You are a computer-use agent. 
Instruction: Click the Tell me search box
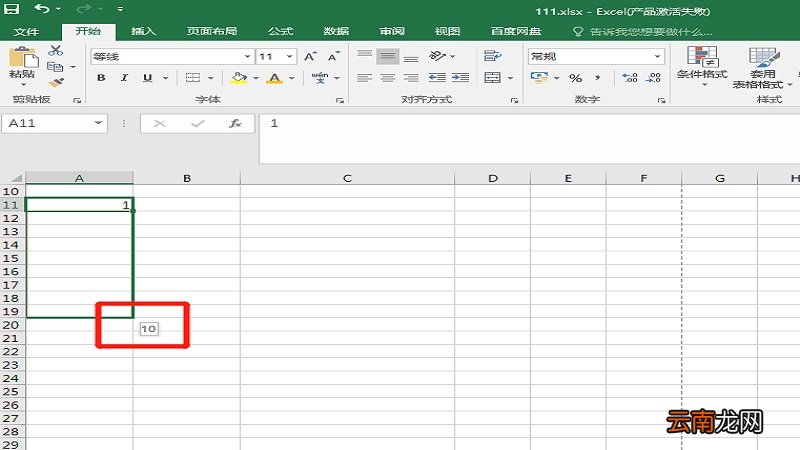pos(643,32)
